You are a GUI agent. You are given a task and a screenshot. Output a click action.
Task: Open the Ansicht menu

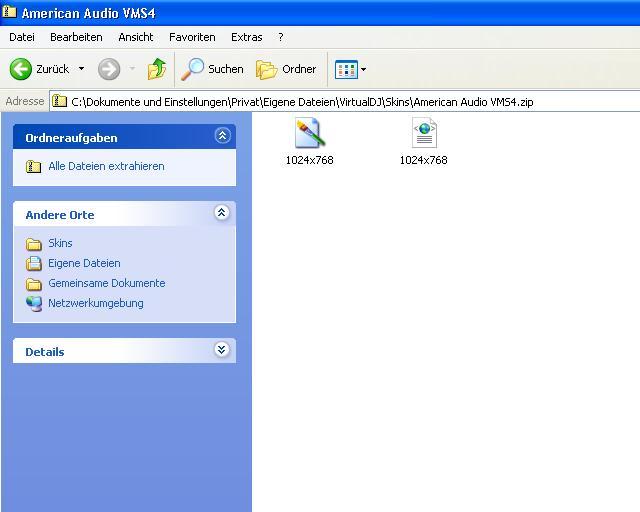[x=136, y=37]
